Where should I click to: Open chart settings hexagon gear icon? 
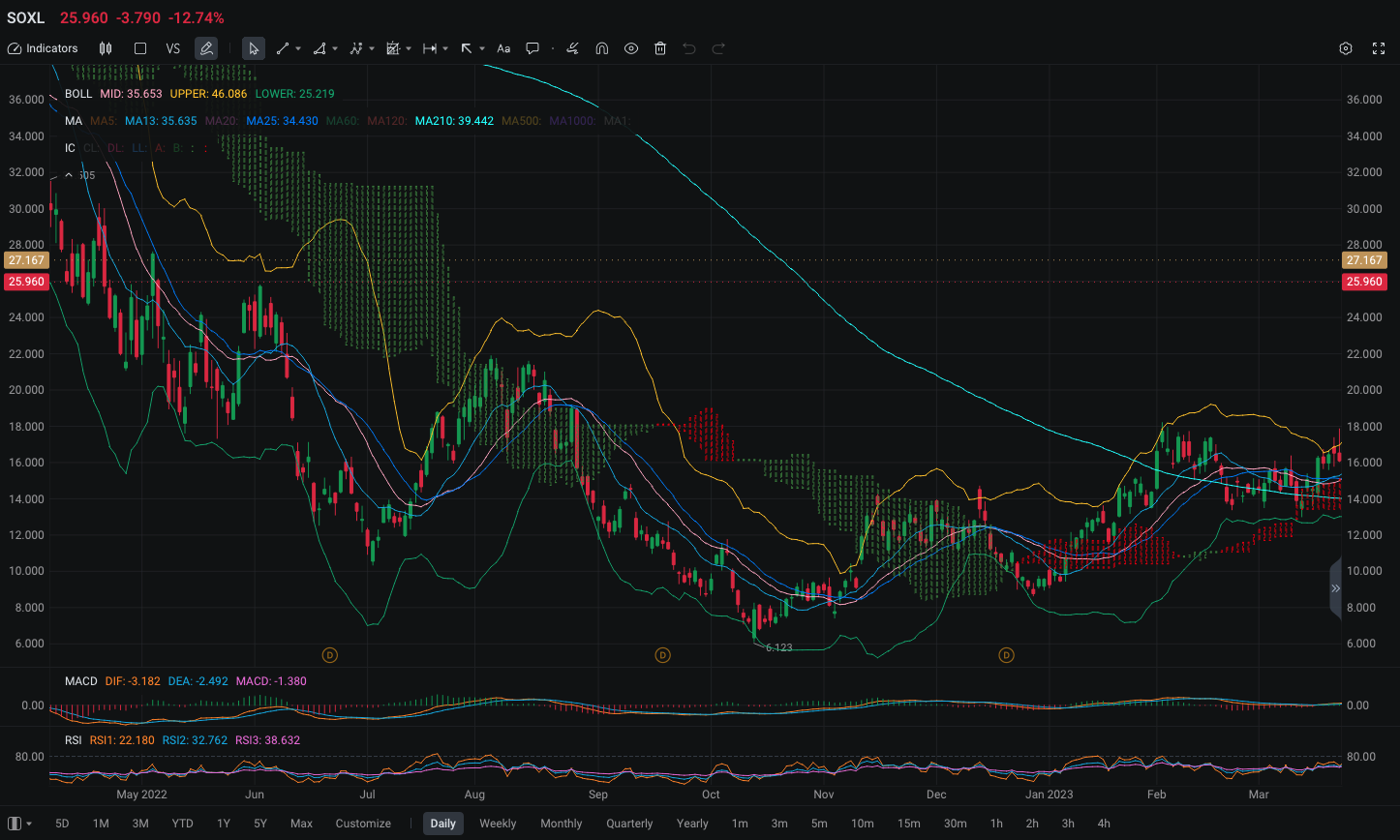point(1346,48)
